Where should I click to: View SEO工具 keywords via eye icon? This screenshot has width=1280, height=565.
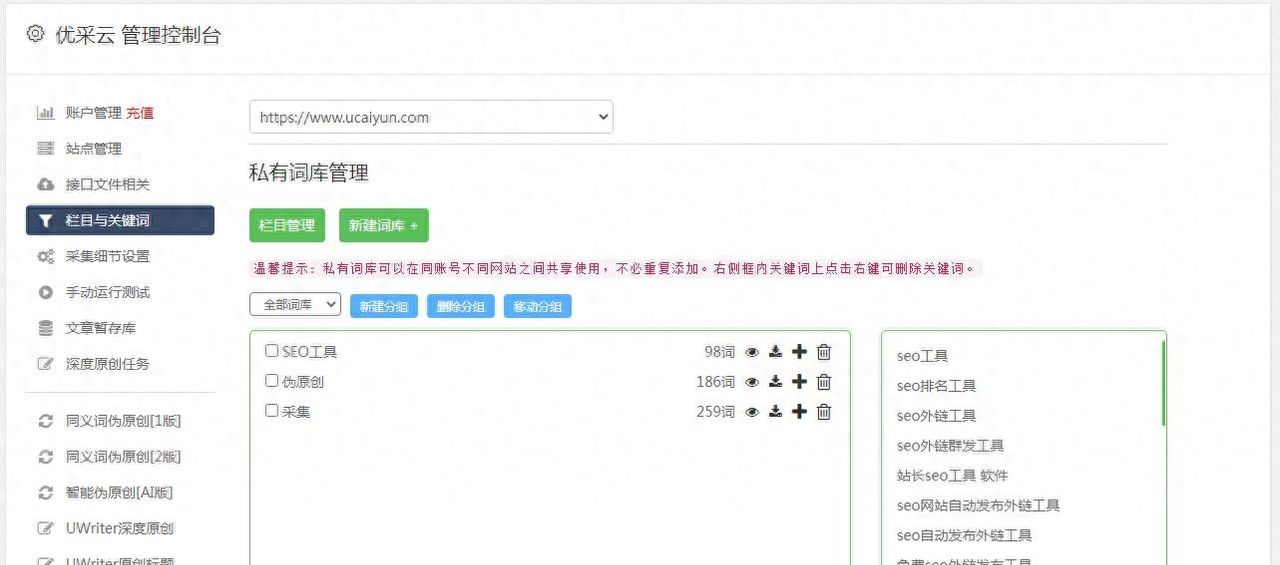pyautogui.click(x=752, y=352)
